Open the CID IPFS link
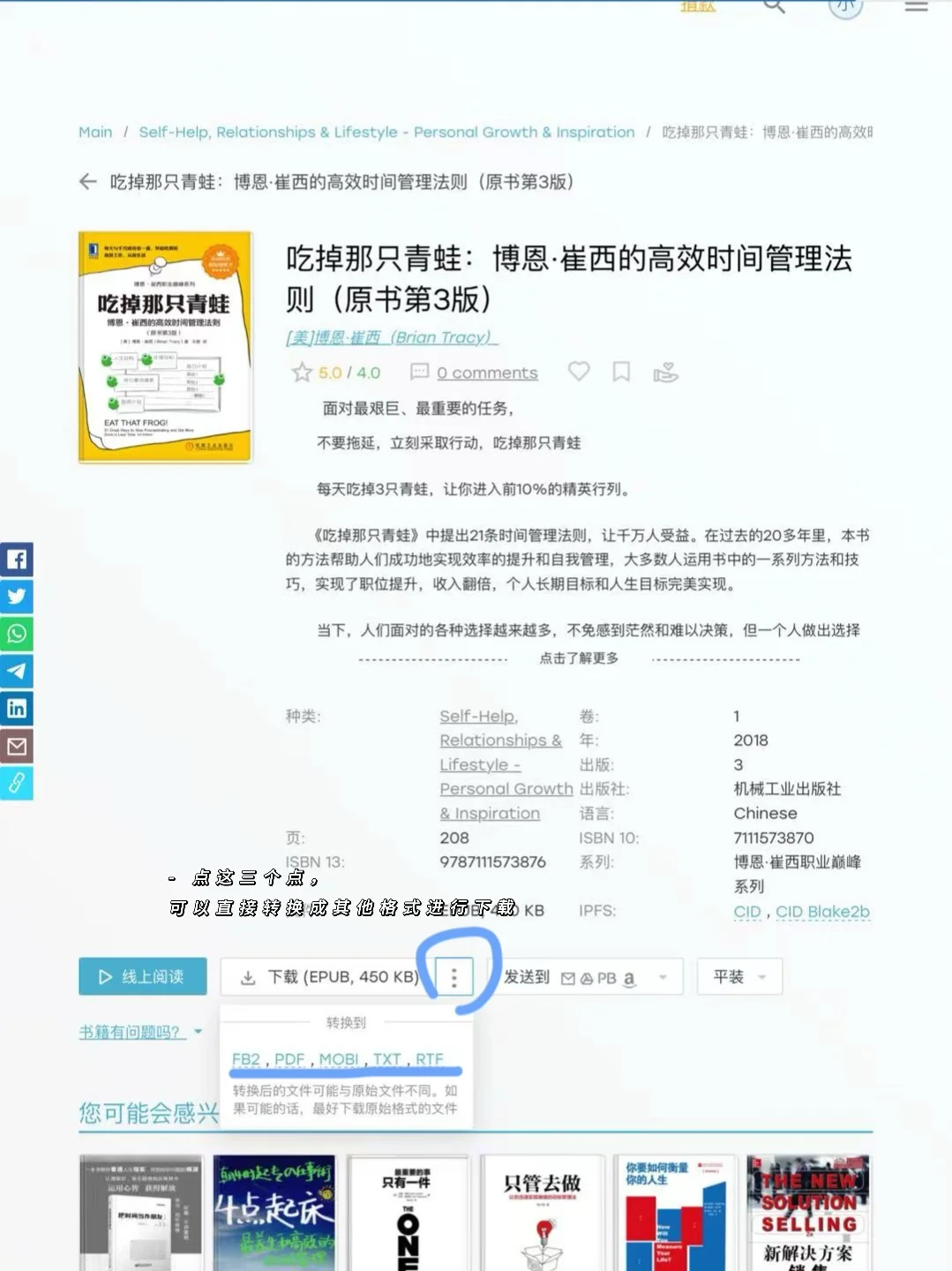Viewport: 952px width, 1271px height. [747, 912]
